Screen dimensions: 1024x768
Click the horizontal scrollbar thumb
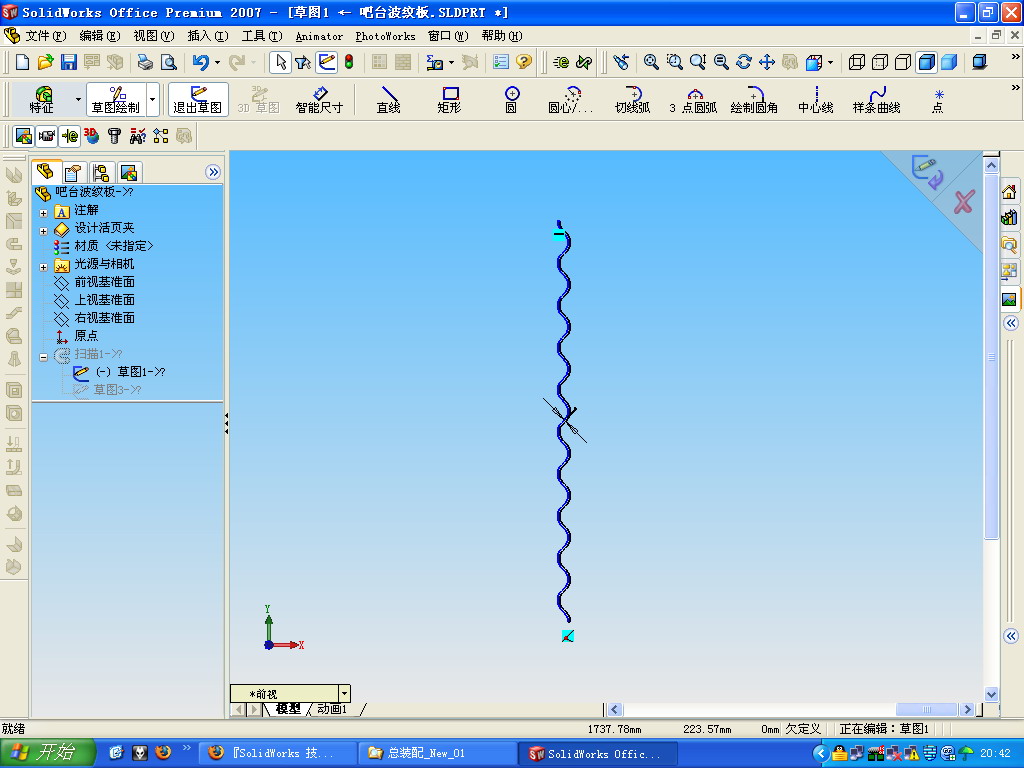(x=926, y=709)
